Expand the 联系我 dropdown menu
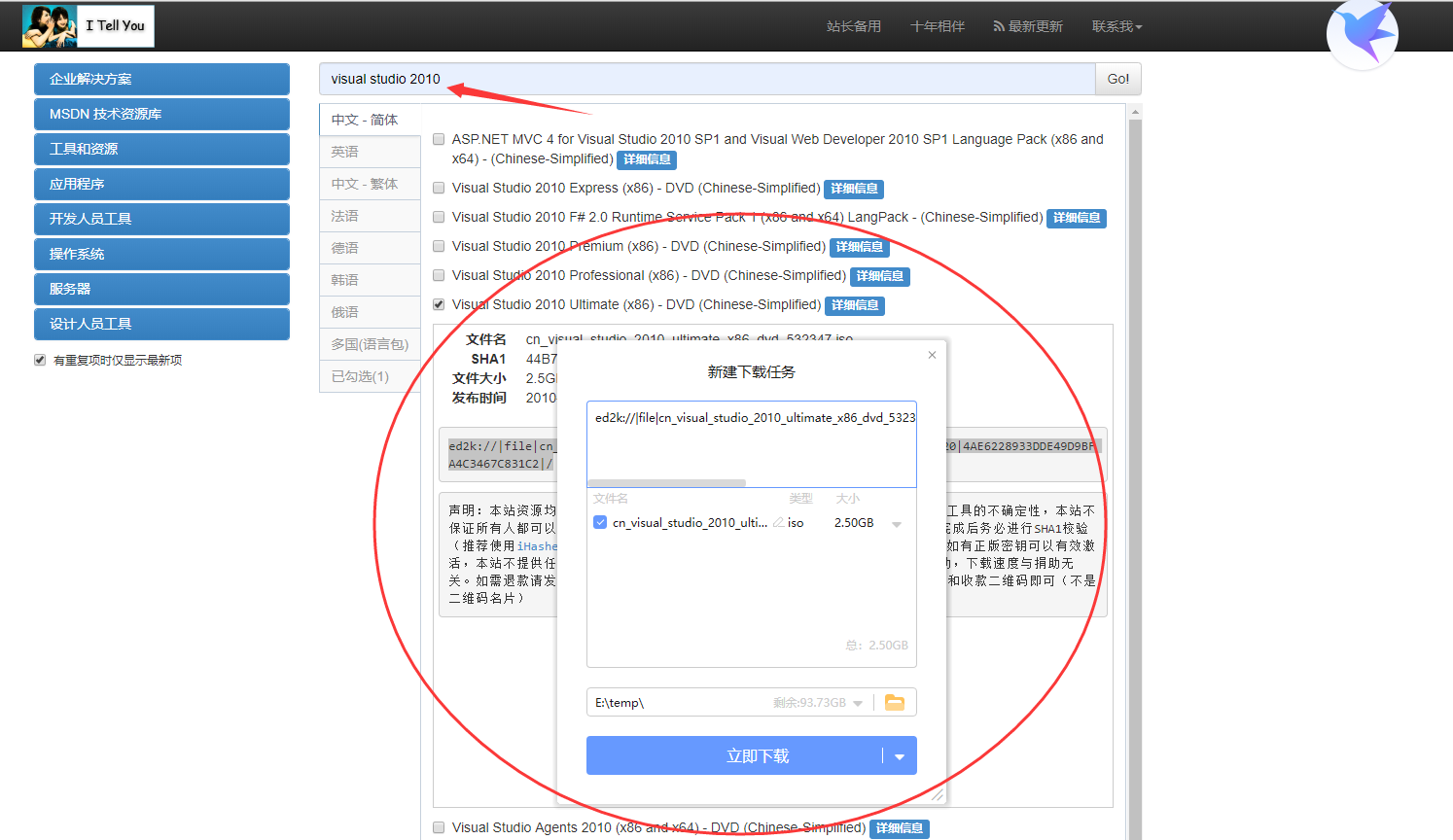 1116,26
